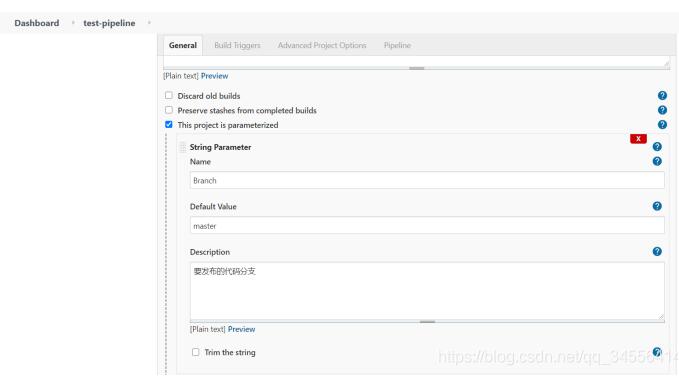Enable Trim the string checkbox

tap(196, 352)
